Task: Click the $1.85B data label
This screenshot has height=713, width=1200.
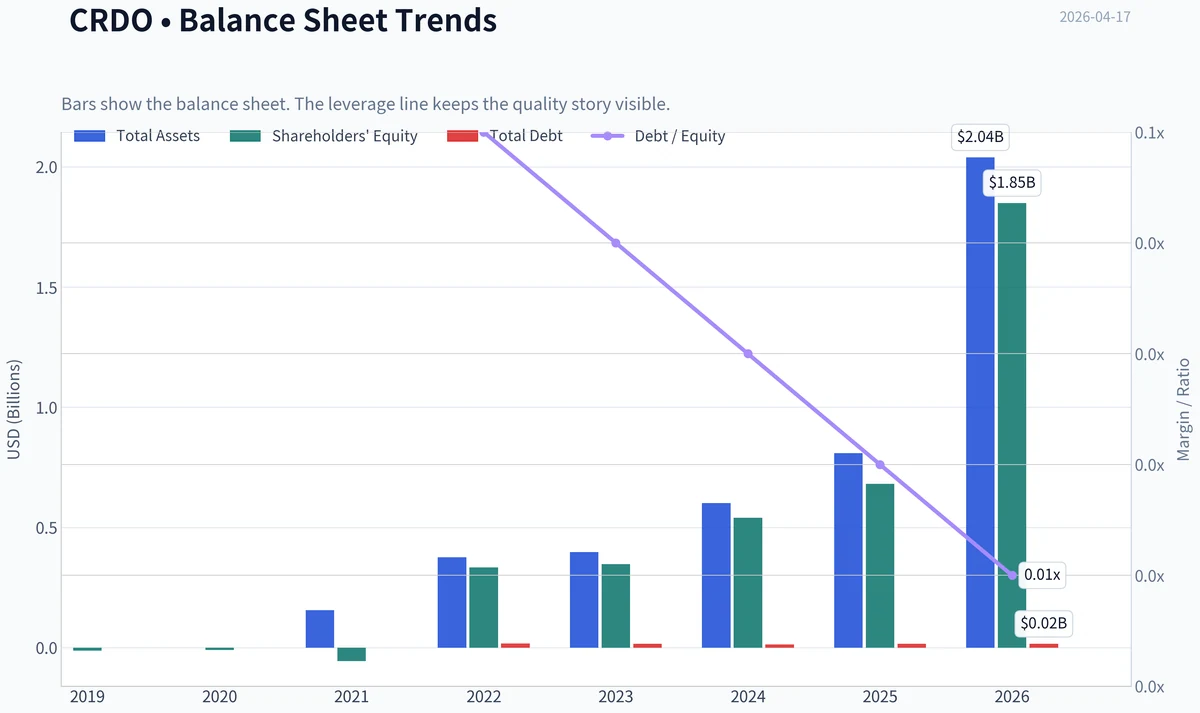Action: point(1012,183)
